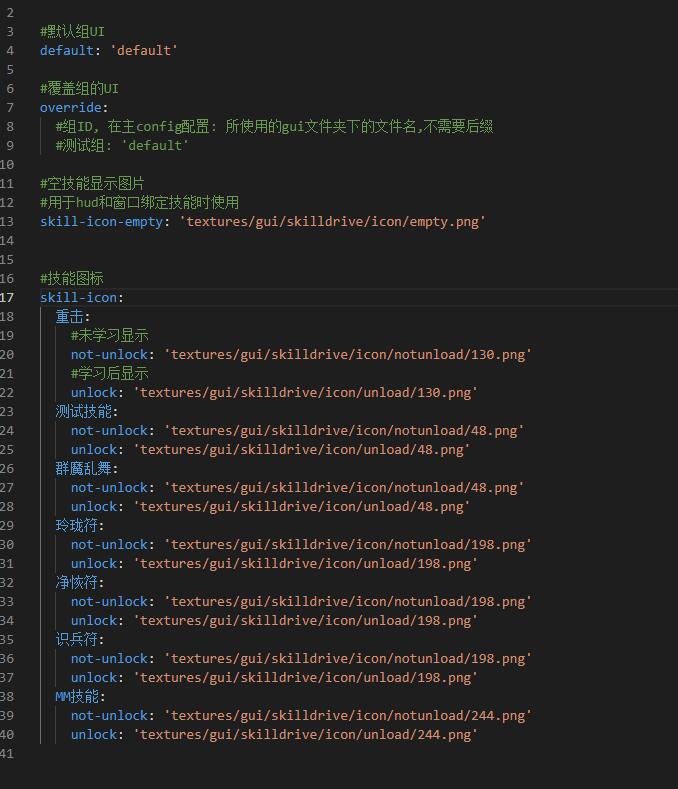Click the 测试技能 skill key
This screenshot has height=789, width=678.
84,411
